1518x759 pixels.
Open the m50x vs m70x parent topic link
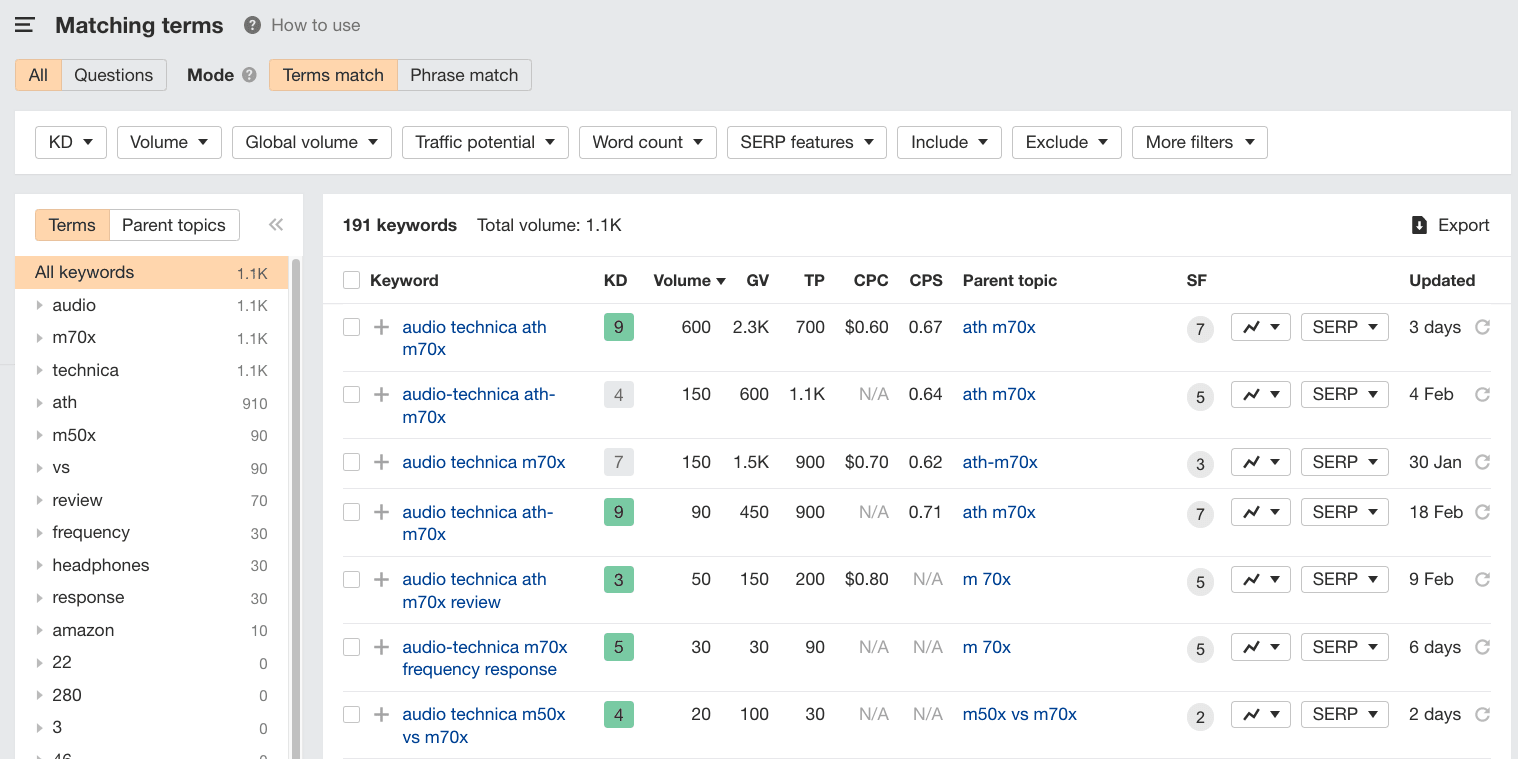coord(1020,714)
